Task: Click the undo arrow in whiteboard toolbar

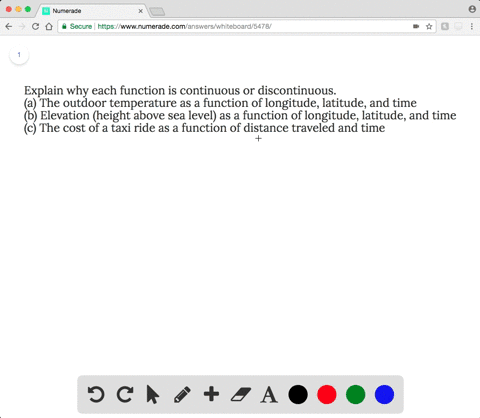Action: (x=96, y=395)
